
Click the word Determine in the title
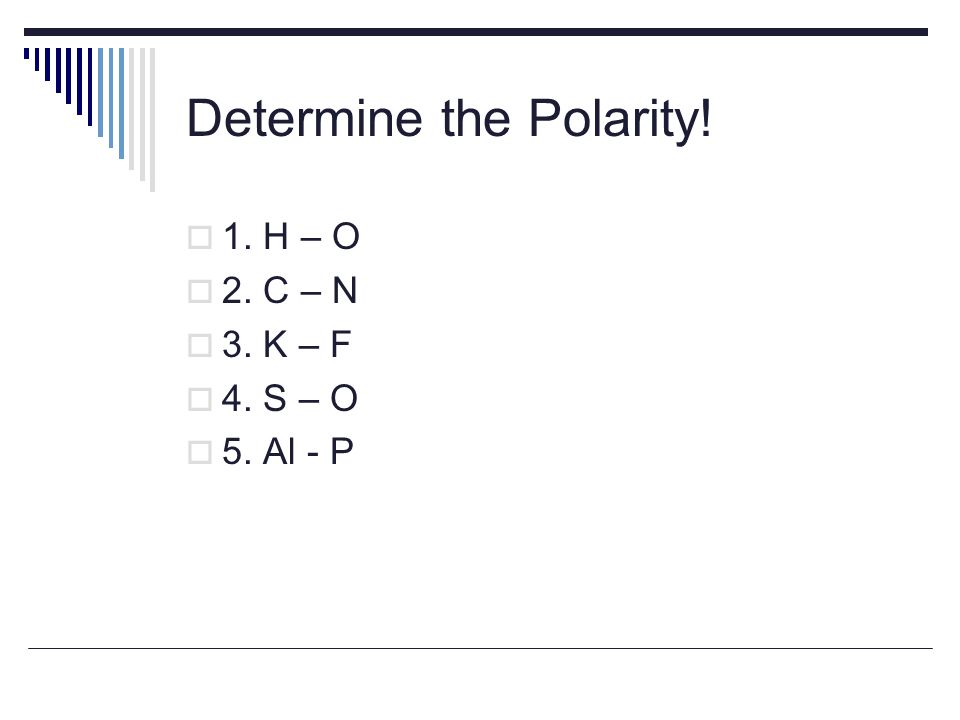pos(304,118)
